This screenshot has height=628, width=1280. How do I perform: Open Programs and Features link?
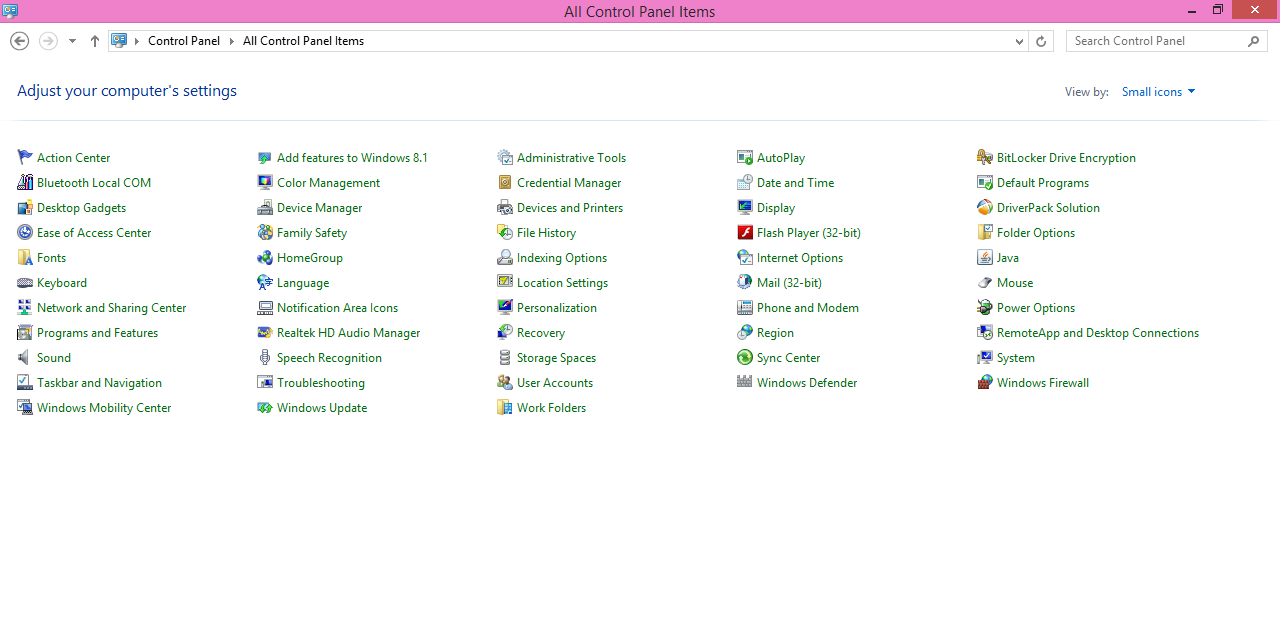click(x=97, y=333)
